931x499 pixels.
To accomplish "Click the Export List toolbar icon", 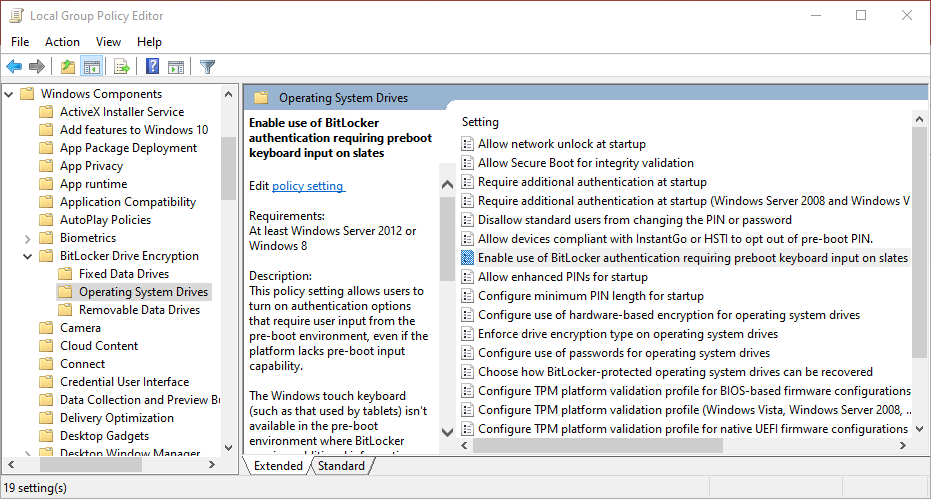I will [122, 67].
